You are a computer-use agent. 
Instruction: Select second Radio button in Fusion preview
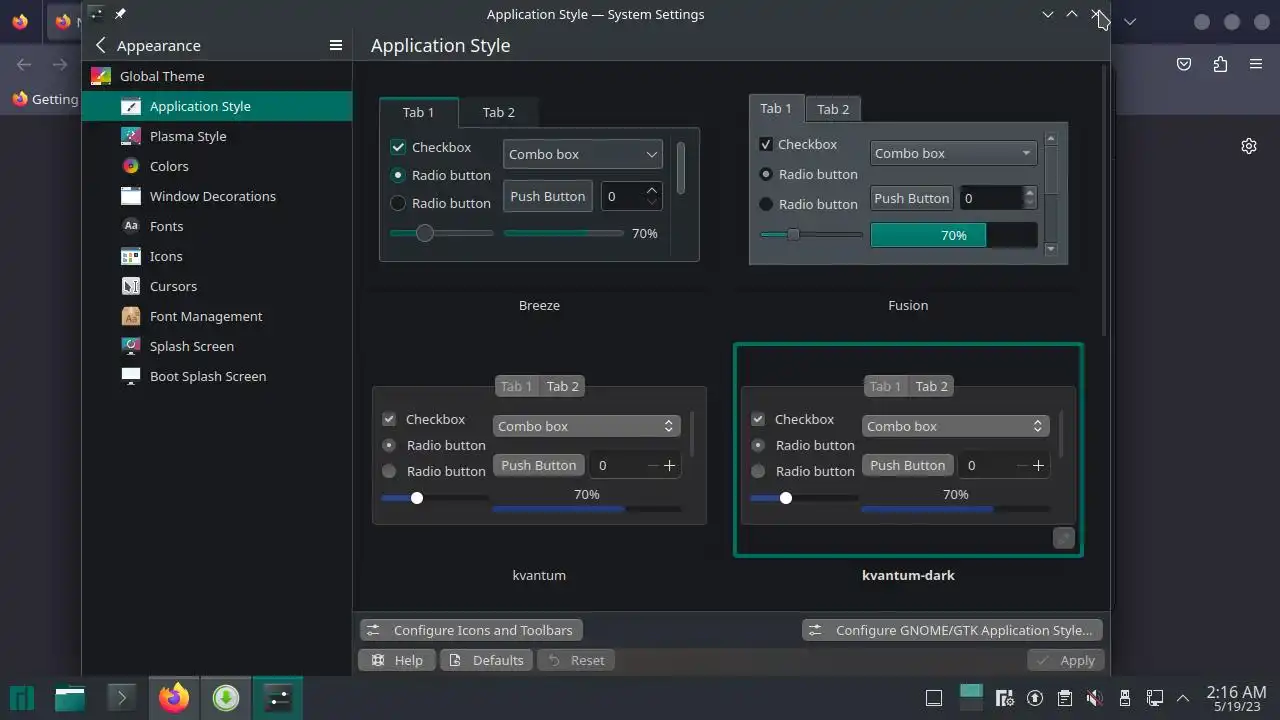click(x=766, y=204)
